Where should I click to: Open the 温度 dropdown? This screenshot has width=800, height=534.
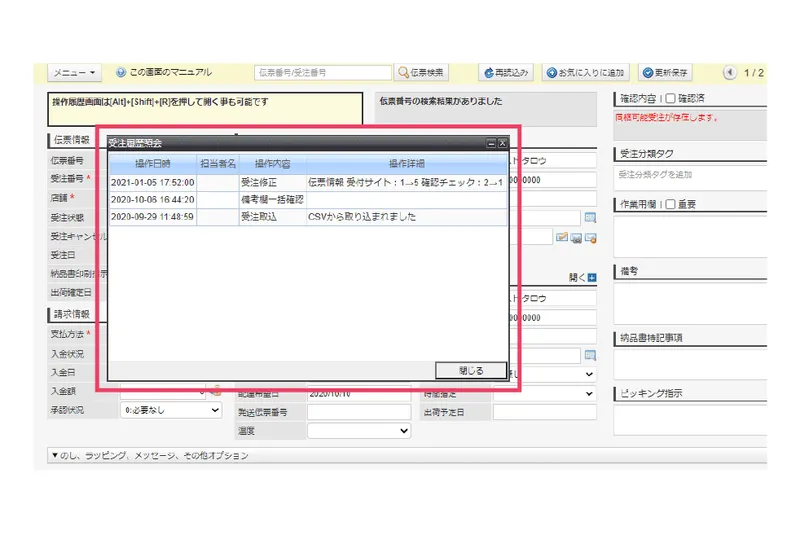pyautogui.click(x=359, y=431)
